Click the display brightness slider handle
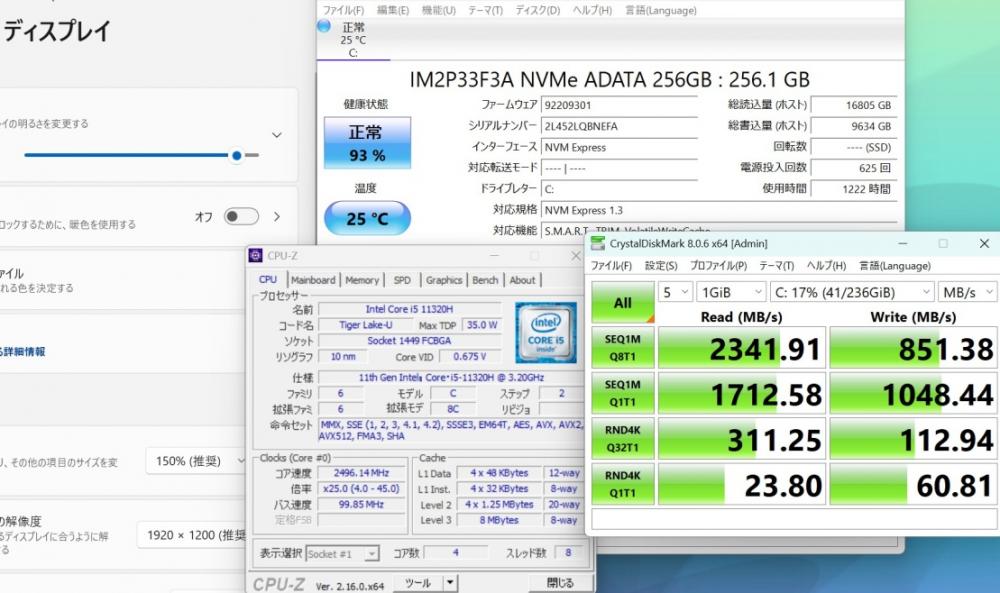 coord(237,155)
